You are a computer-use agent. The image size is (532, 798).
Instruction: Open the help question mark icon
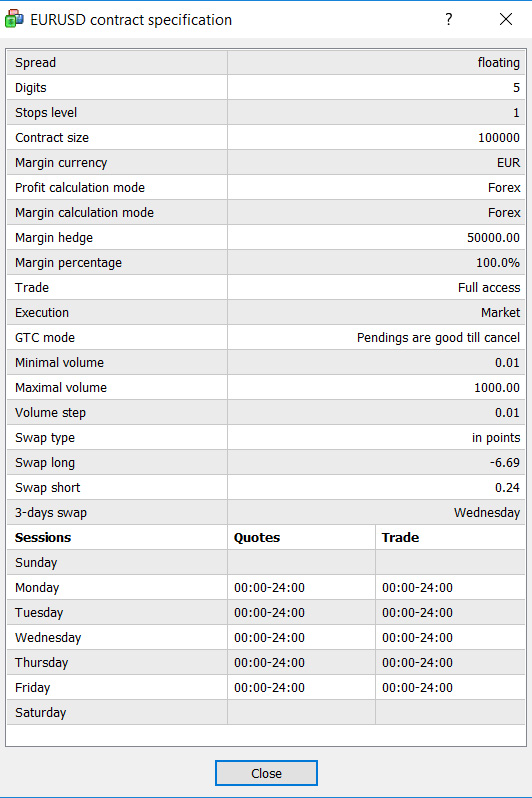[449, 19]
